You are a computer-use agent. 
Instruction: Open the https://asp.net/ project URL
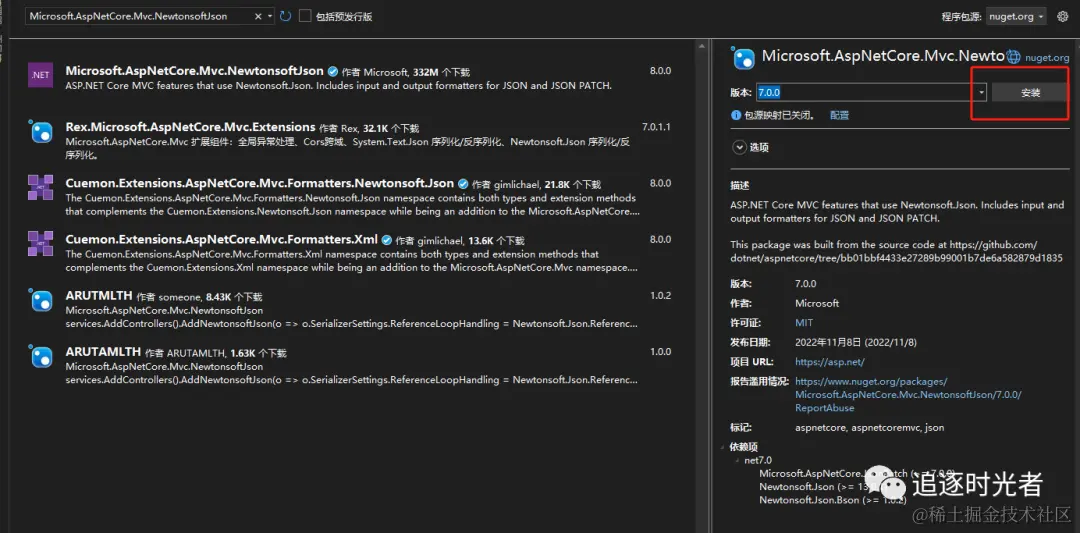point(829,362)
